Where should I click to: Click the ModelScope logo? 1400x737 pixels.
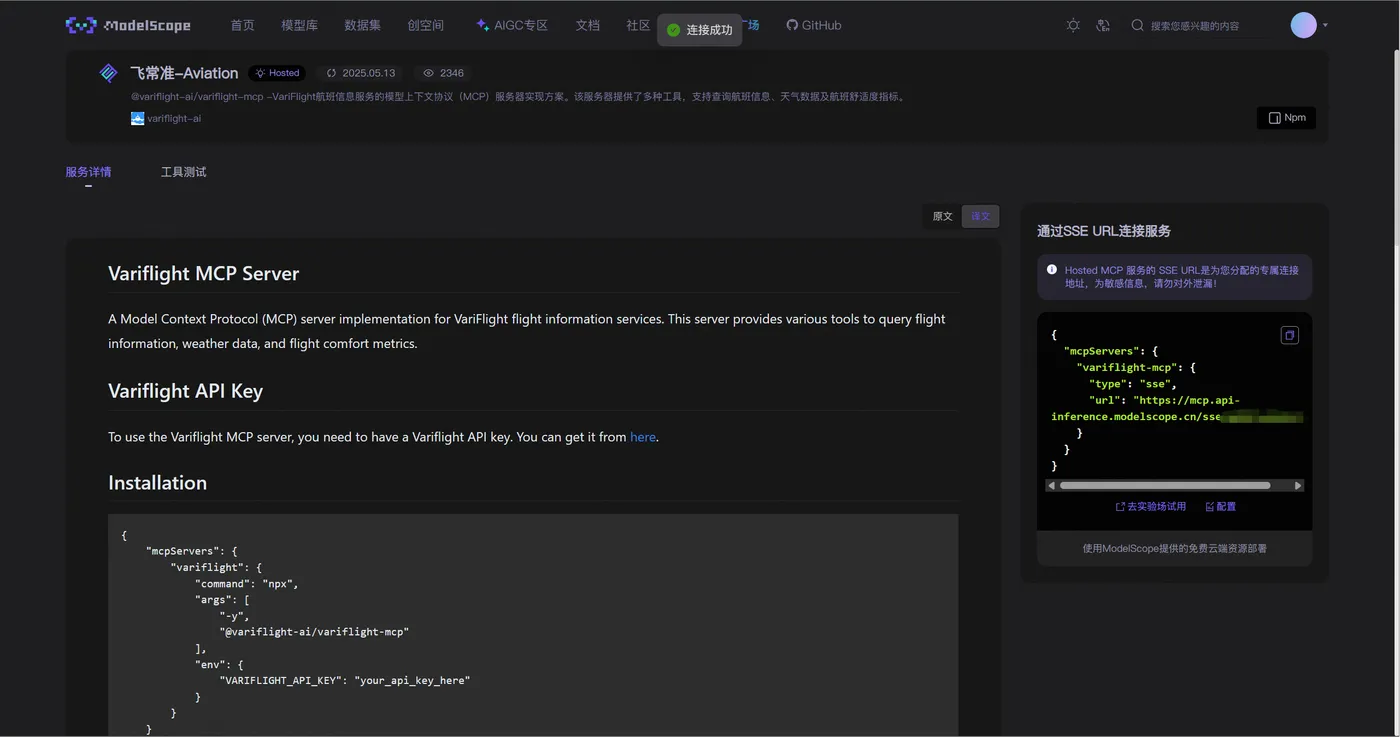[x=128, y=25]
